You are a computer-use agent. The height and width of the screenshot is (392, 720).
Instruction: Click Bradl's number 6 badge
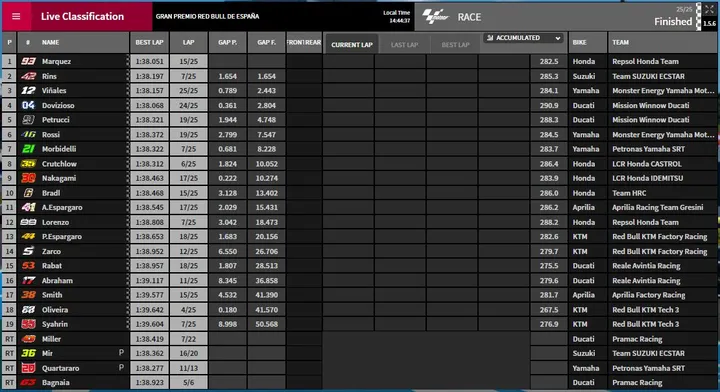click(28, 193)
